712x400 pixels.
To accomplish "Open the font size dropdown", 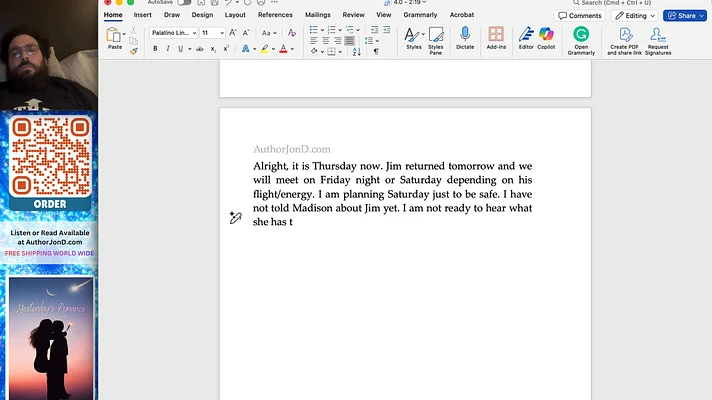I will (222, 33).
